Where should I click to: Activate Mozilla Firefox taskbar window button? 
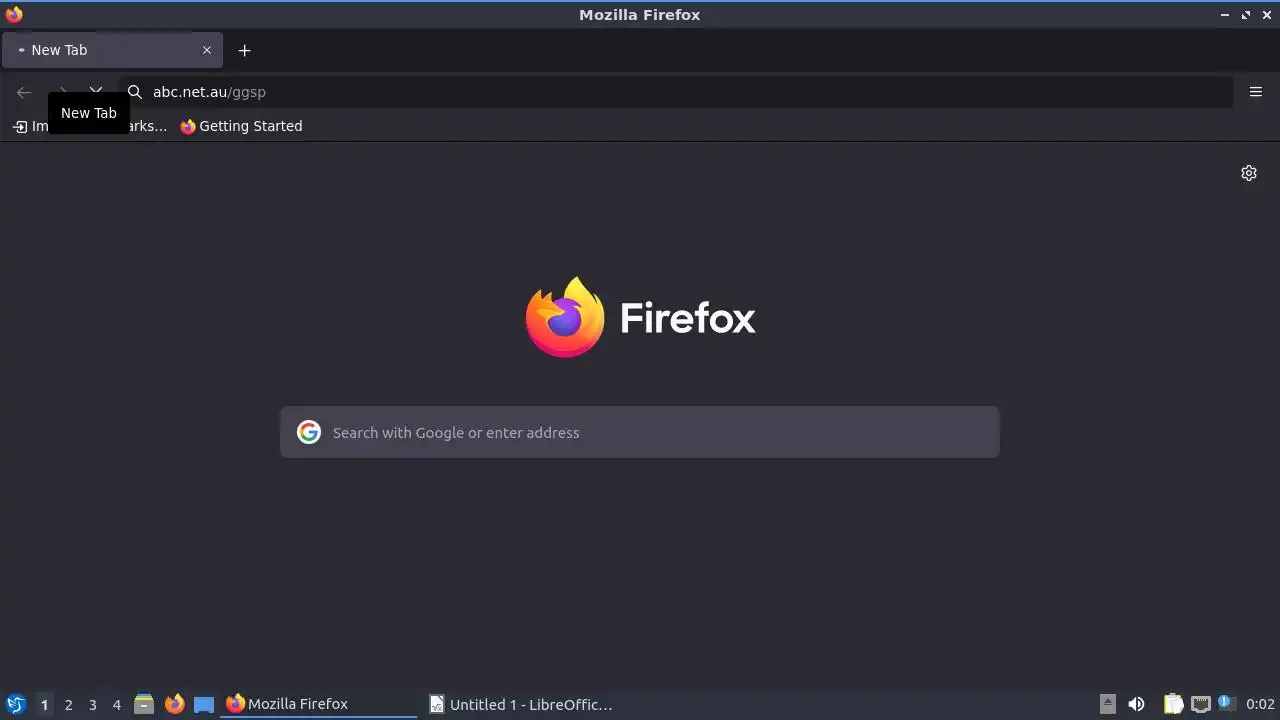[x=320, y=704]
